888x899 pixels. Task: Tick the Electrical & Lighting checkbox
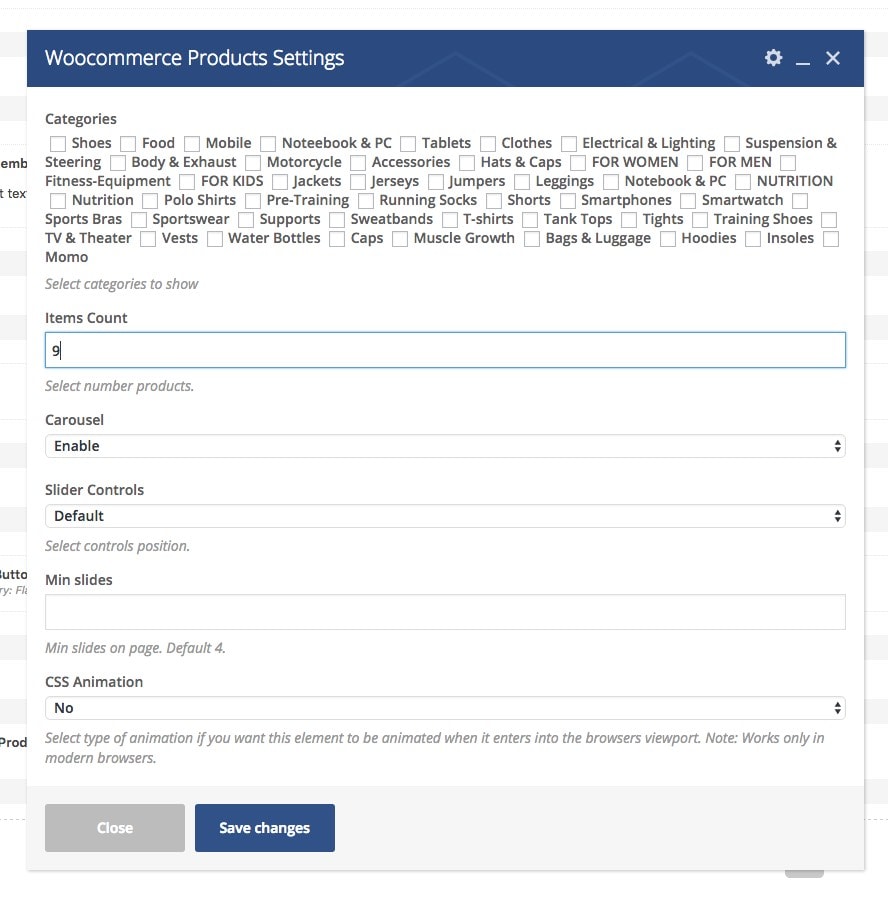[x=569, y=143]
